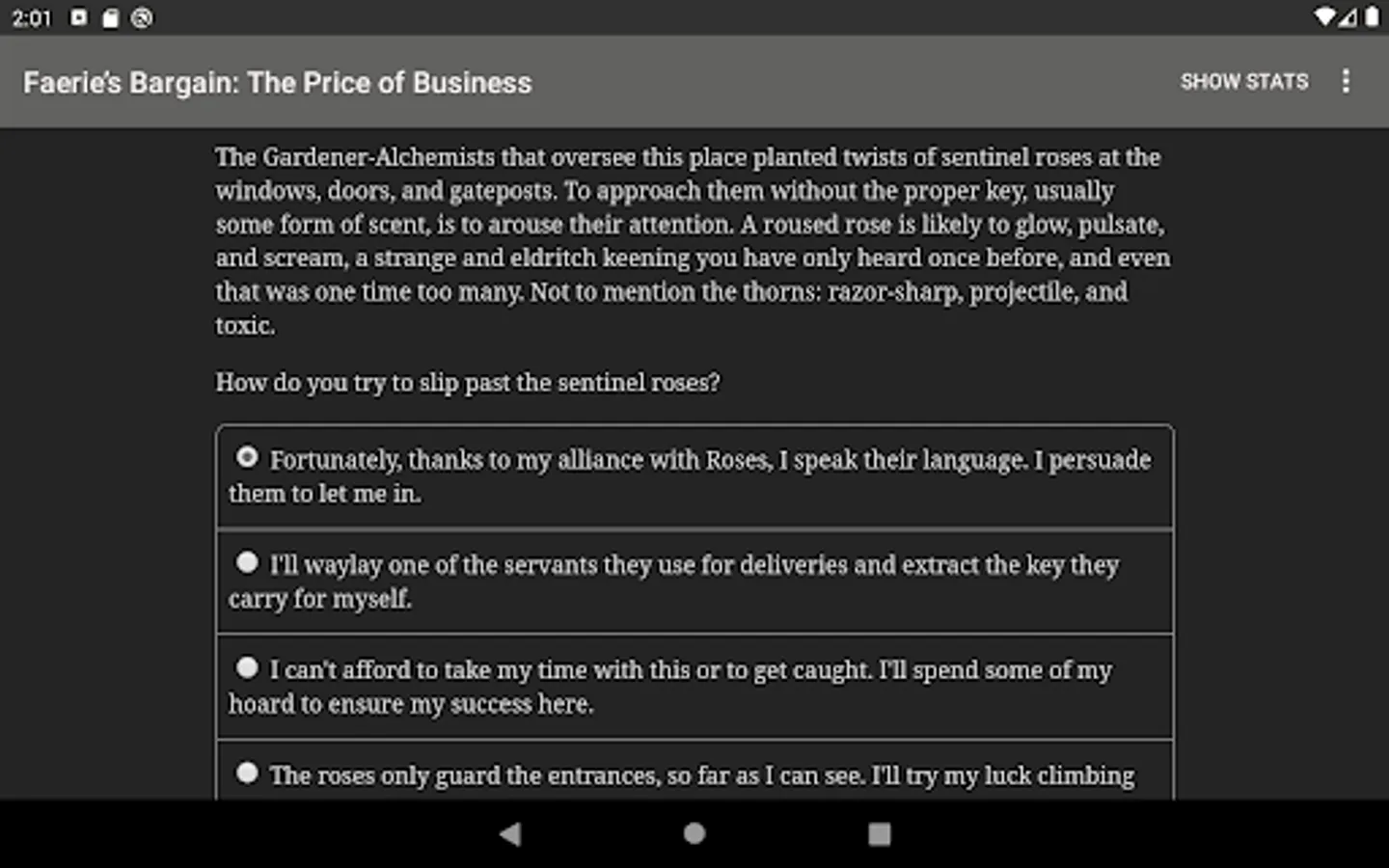Tap the Android home circle button

pyautogui.click(x=694, y=833)
